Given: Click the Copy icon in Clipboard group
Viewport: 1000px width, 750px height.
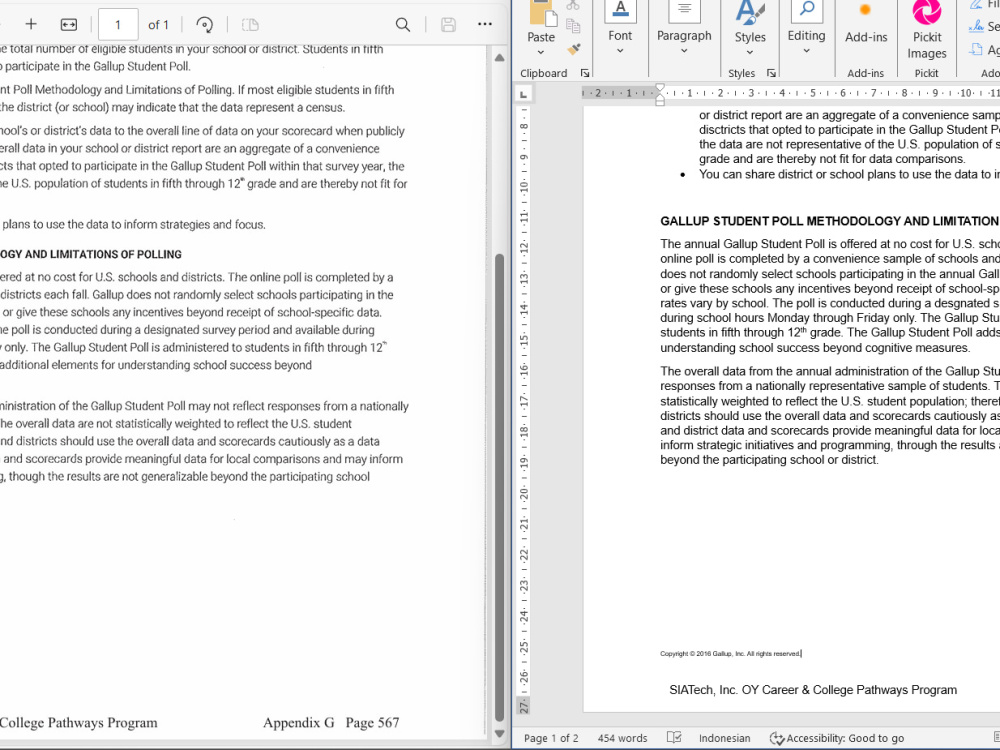Looking at the screenshot, I should 573,26.
